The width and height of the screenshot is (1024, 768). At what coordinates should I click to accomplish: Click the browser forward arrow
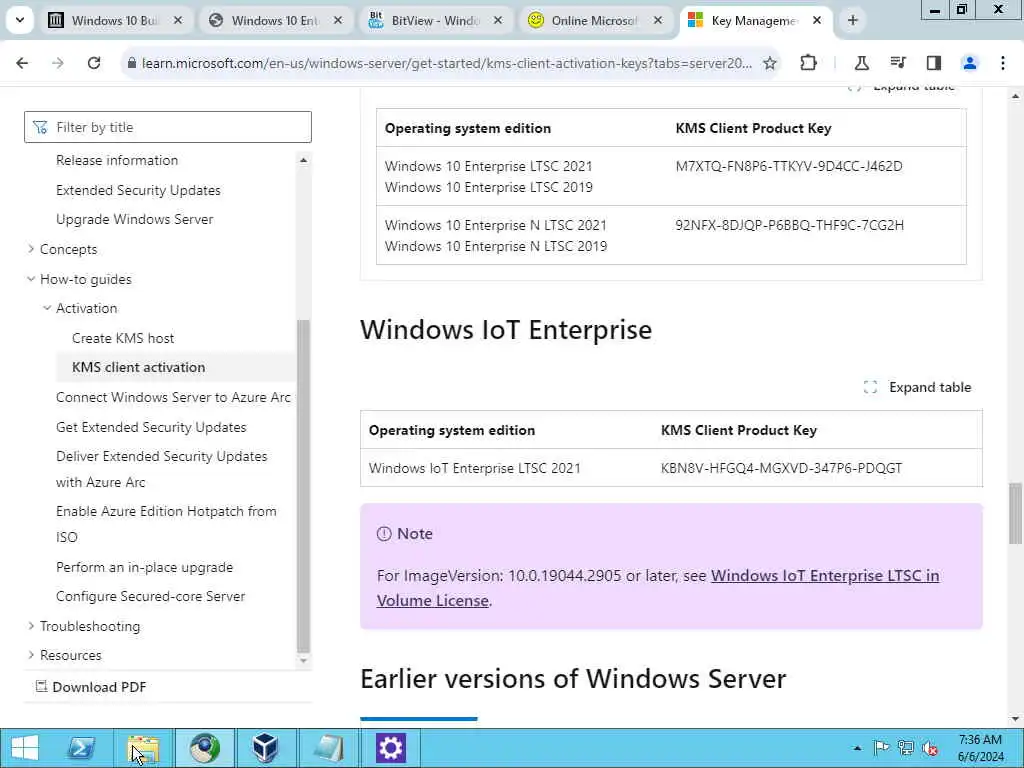pos(58,63)
